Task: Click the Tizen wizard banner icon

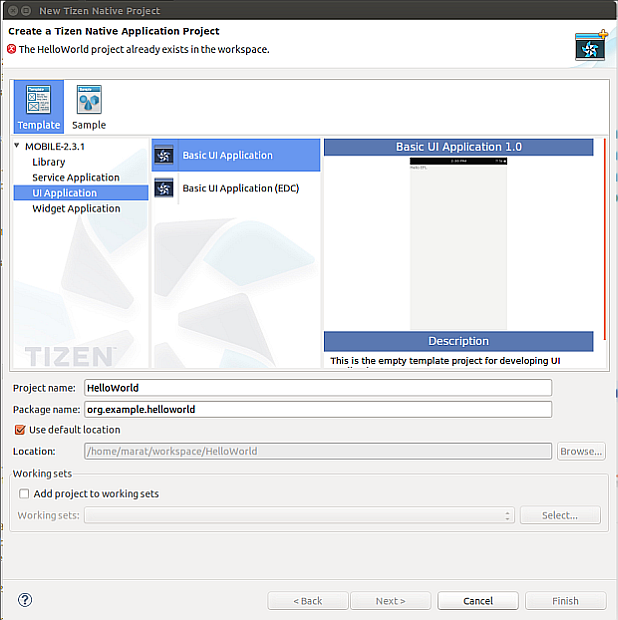Action: point(591,45)
